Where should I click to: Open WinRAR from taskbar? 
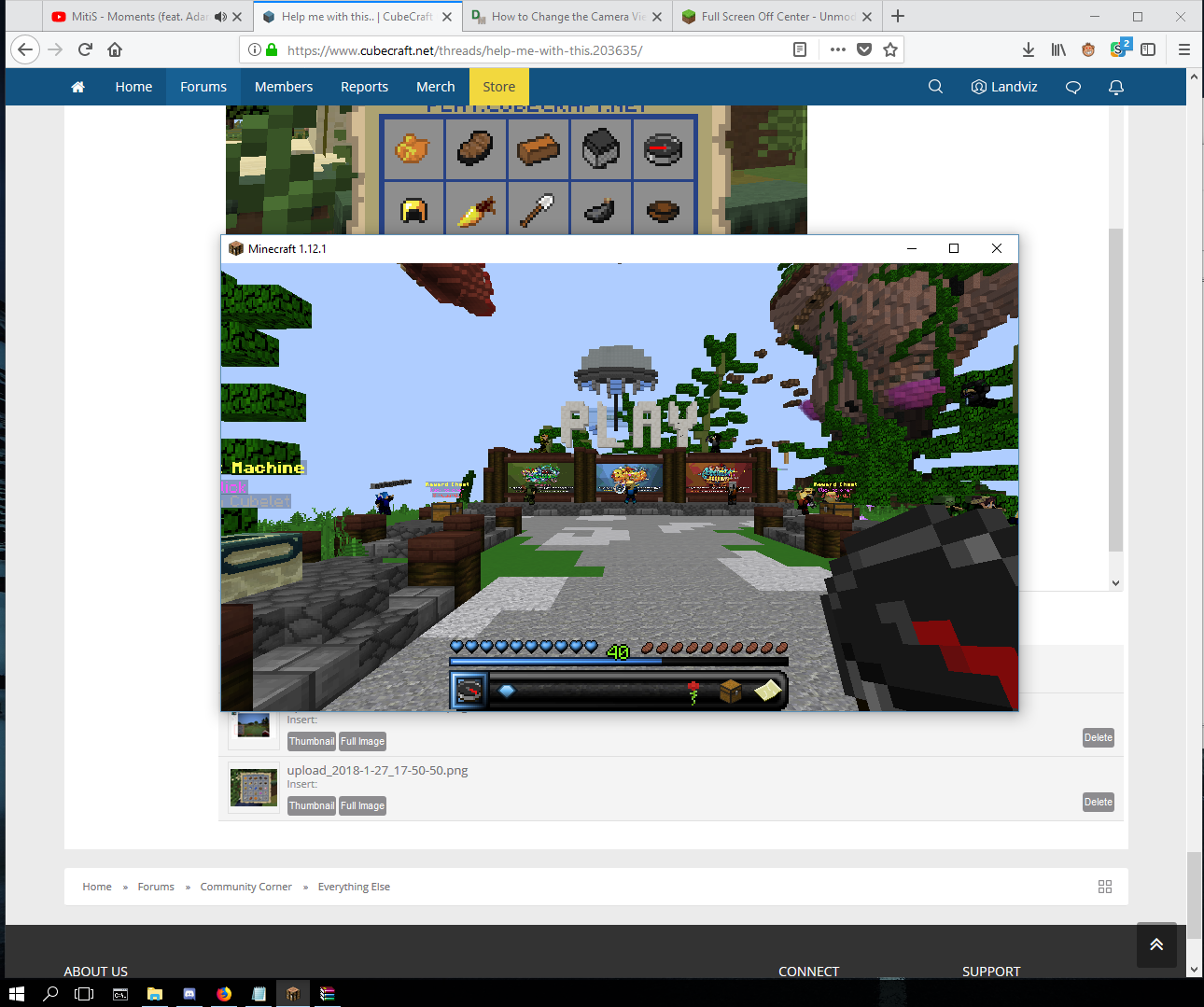(328, 994)
